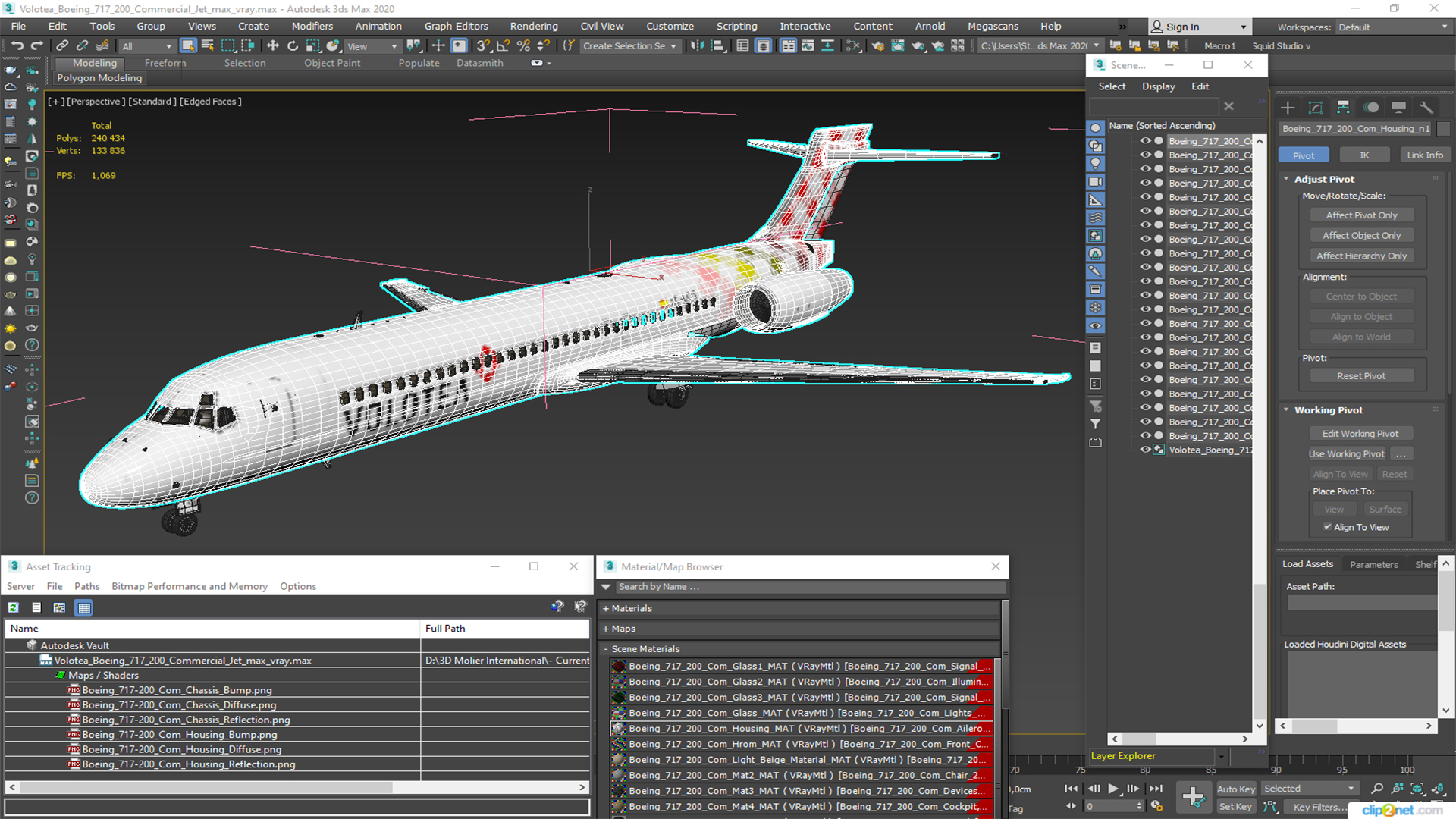The image size is (1456, 819).
Task: Toggle Use Working Pivot
Action: click(1346, 454)
